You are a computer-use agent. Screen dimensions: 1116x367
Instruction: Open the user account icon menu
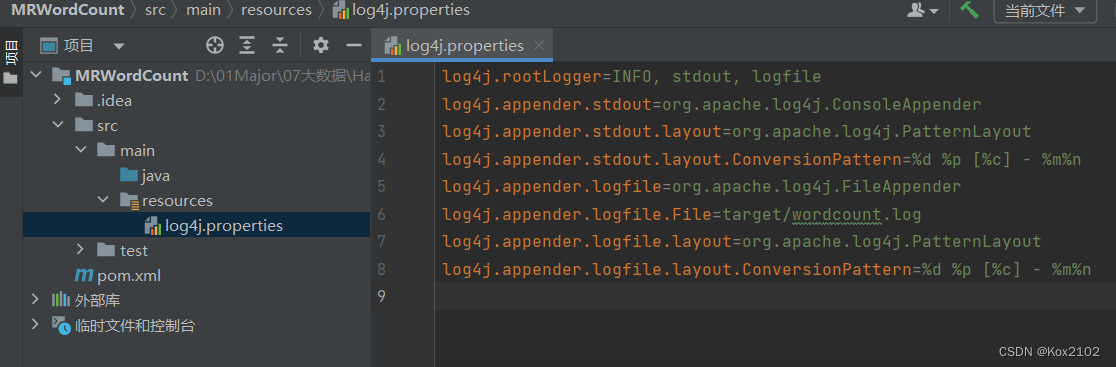click(x=922, y=10)
